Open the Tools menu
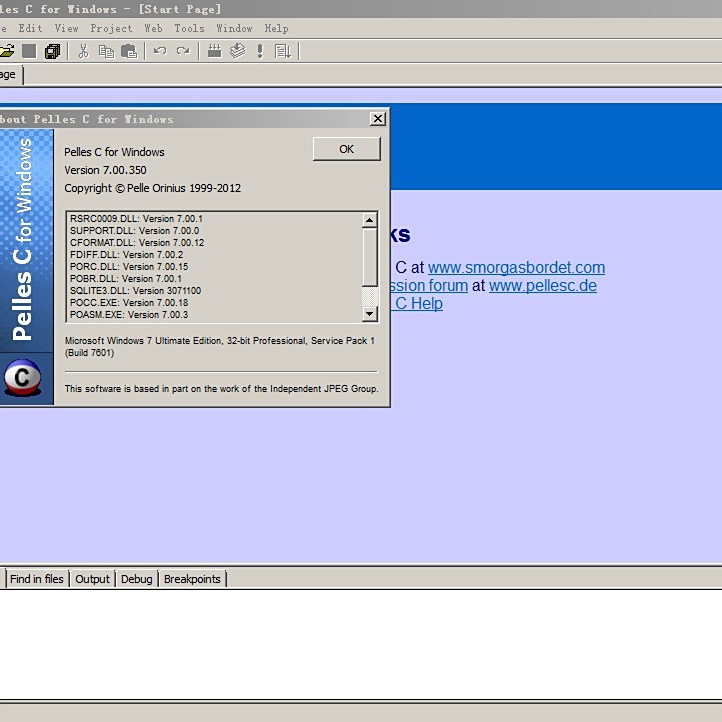Viewport: 722px width, 722px height. click(x=189, y=29)
